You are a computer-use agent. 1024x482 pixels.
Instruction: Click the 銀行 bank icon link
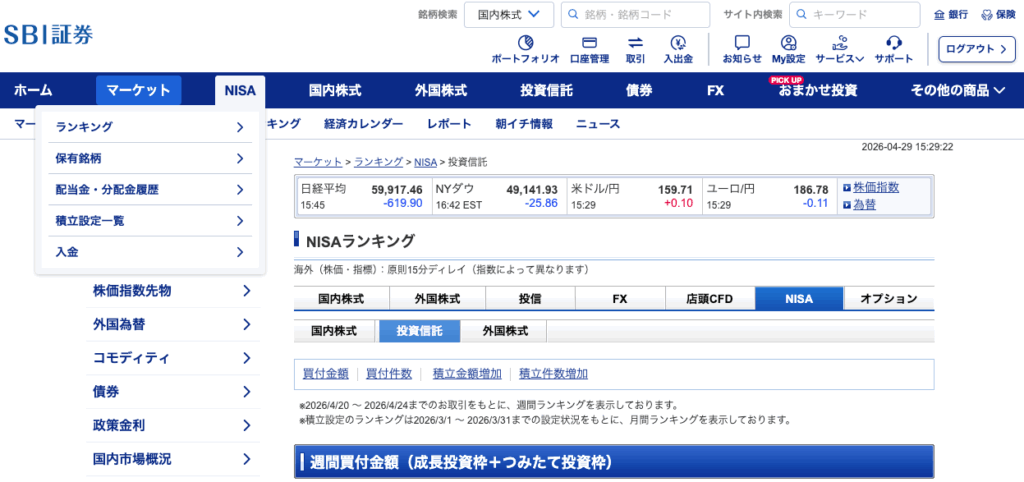tap(951, 14)
